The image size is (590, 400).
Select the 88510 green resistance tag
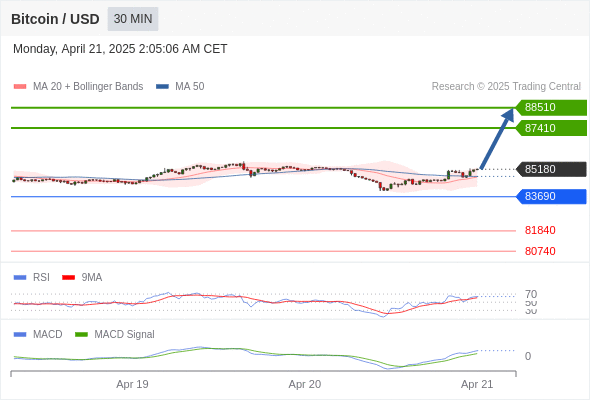(x=551, y=107)
